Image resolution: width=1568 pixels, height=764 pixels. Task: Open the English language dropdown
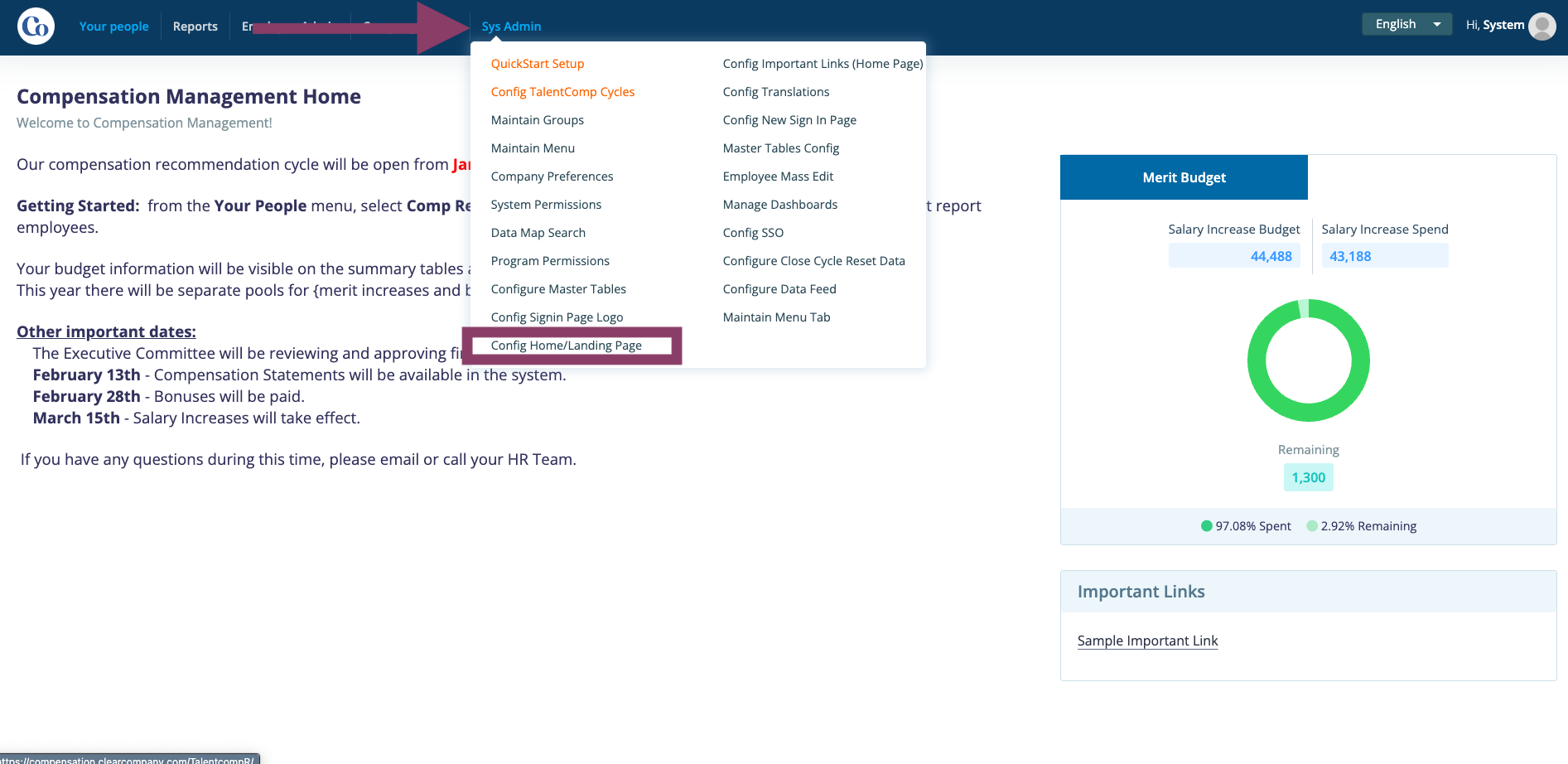1406,24
